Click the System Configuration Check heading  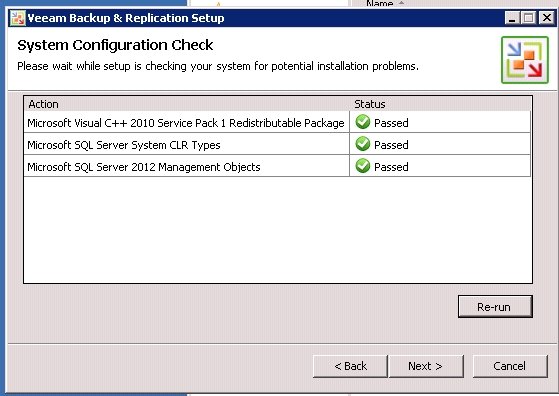point(115,45)
